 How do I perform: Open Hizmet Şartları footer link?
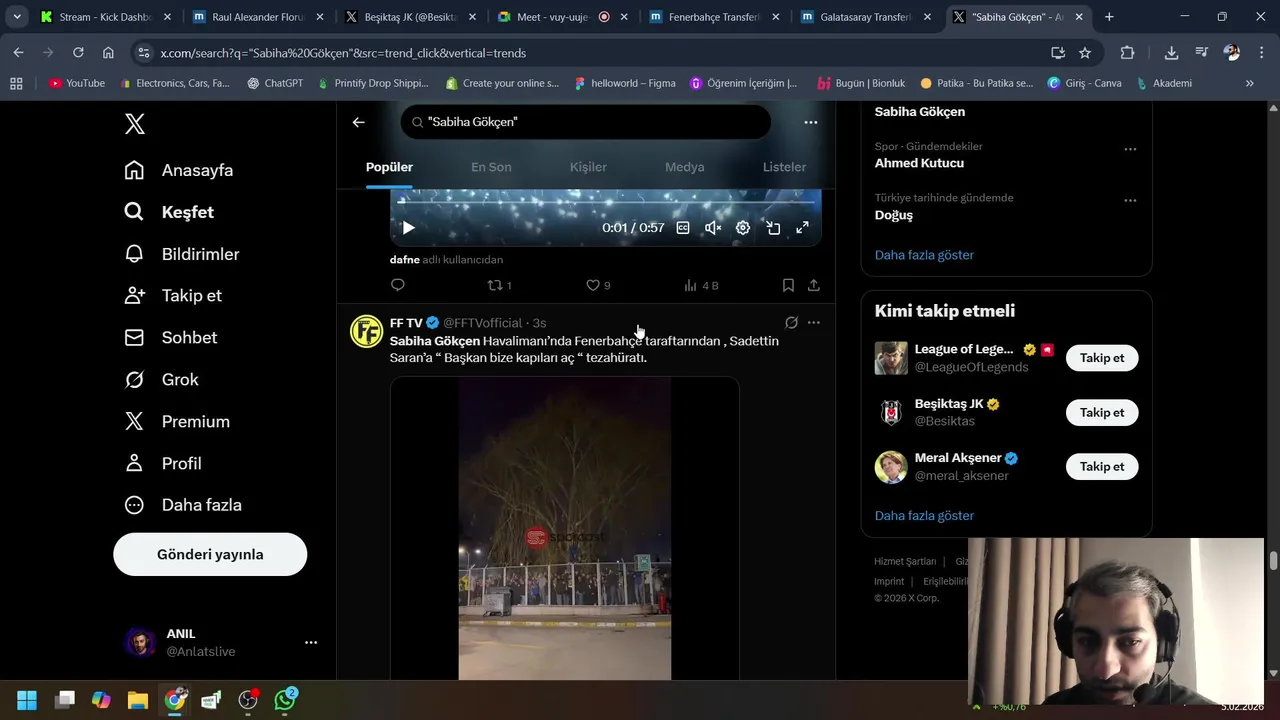[905, 562]
